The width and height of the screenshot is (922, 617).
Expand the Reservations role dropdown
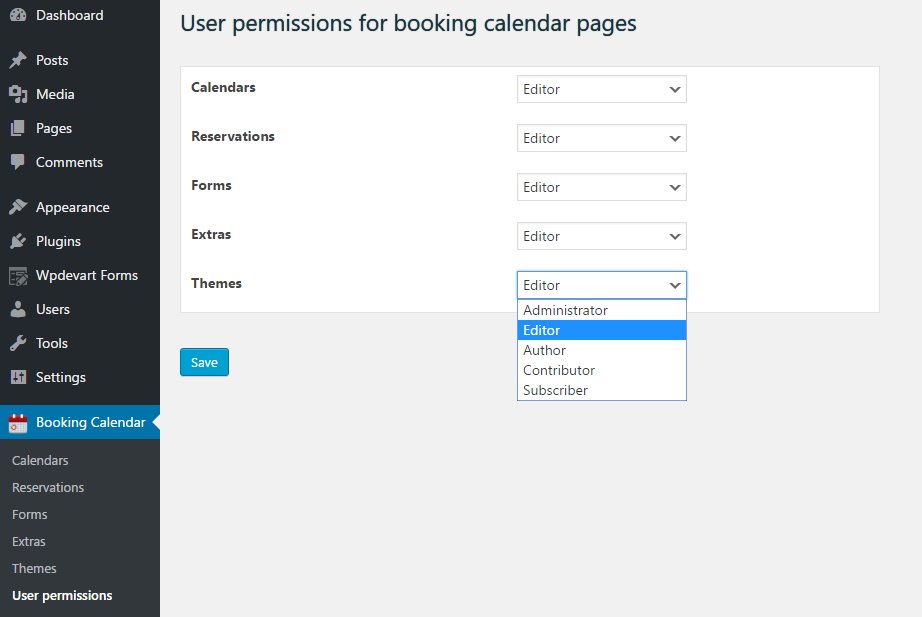tap(601, 138)
